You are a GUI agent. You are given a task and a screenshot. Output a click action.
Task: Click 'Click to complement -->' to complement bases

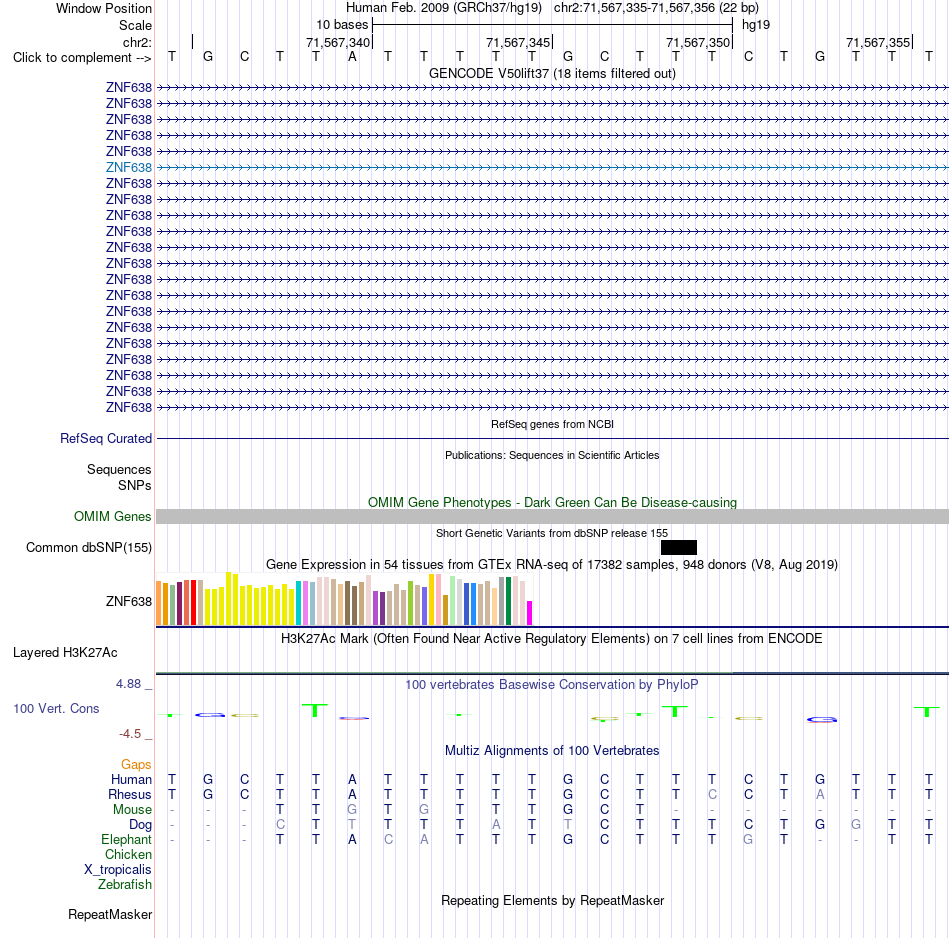pyautogui.click(x=82, y=58)
